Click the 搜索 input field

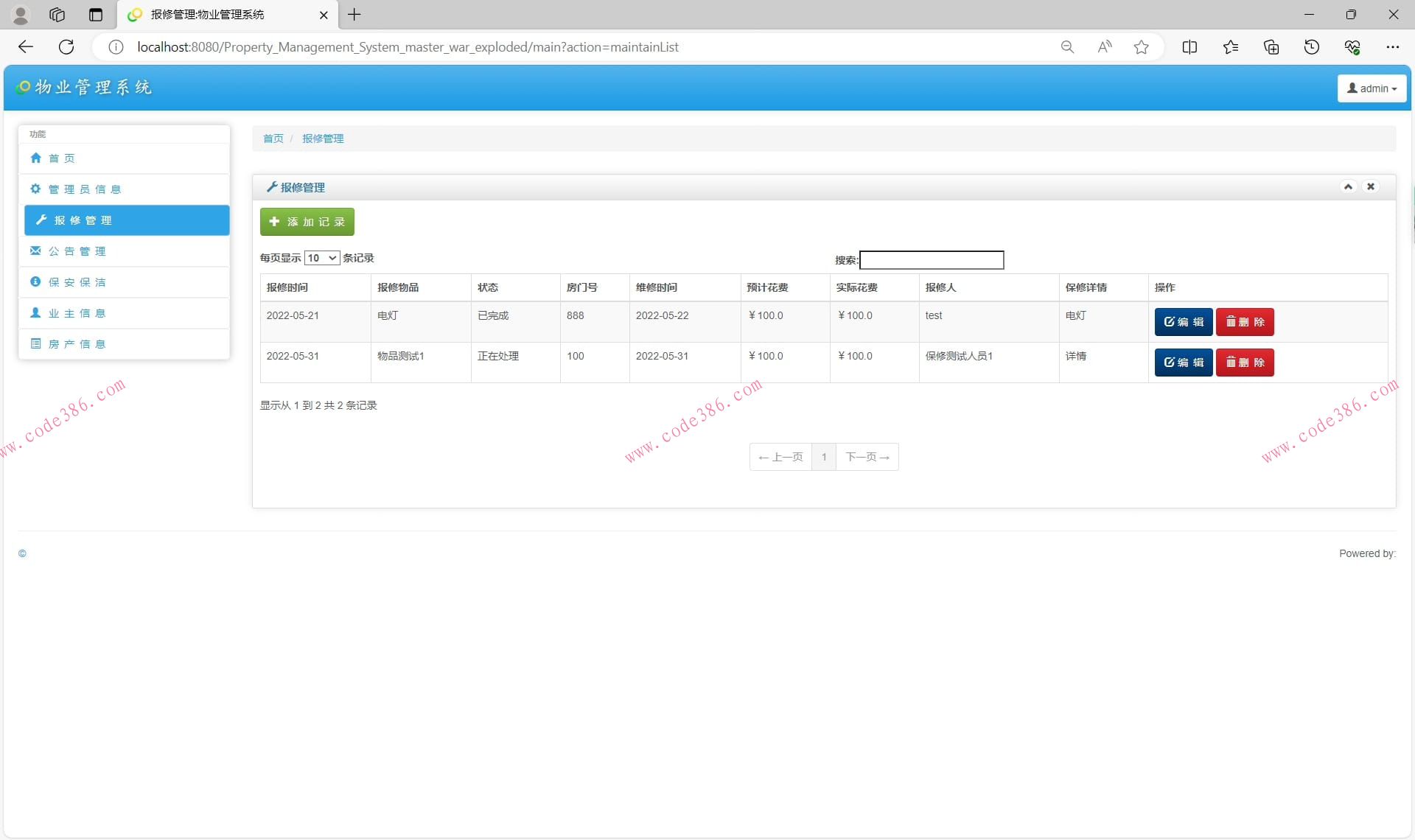pyautogui.click(x=932, y=260)
